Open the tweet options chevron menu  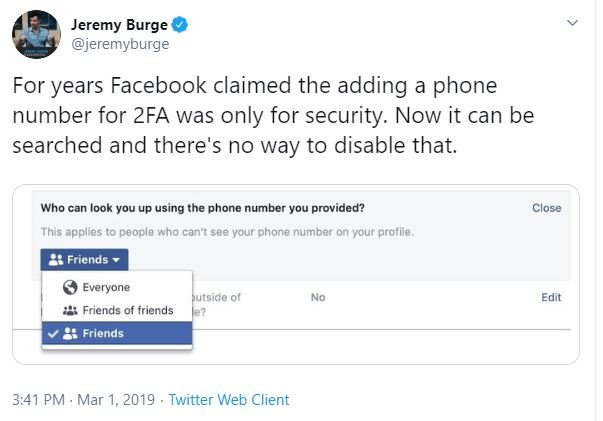pos(571,22)
